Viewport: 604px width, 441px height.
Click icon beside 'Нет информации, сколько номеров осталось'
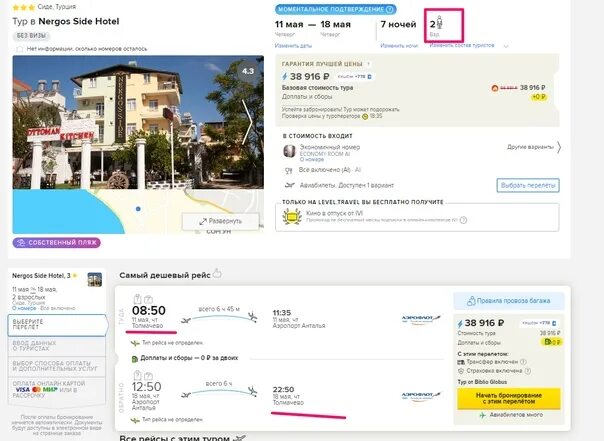click(19, 49)
